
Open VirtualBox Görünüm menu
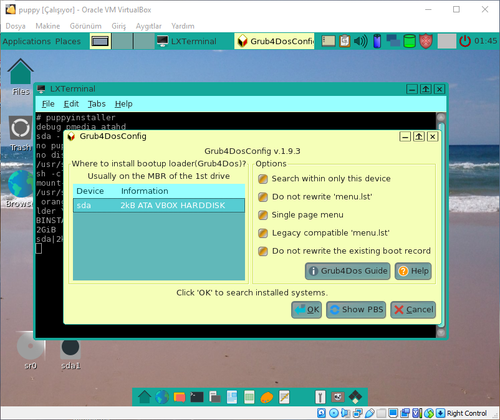(x=85, y=26)
